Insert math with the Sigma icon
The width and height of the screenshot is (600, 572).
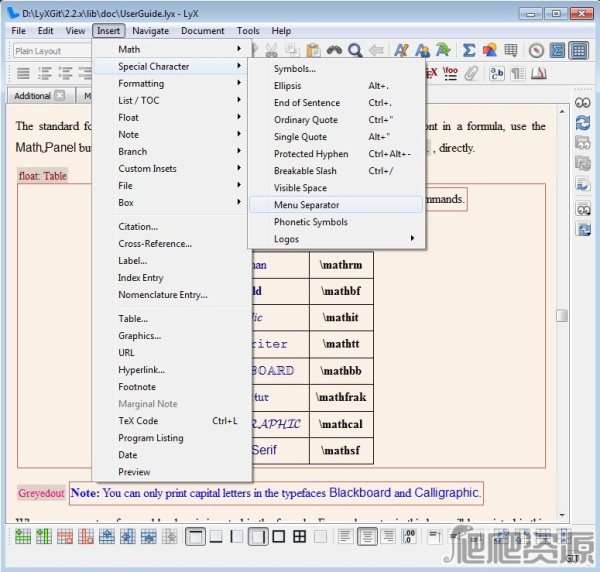468,51
